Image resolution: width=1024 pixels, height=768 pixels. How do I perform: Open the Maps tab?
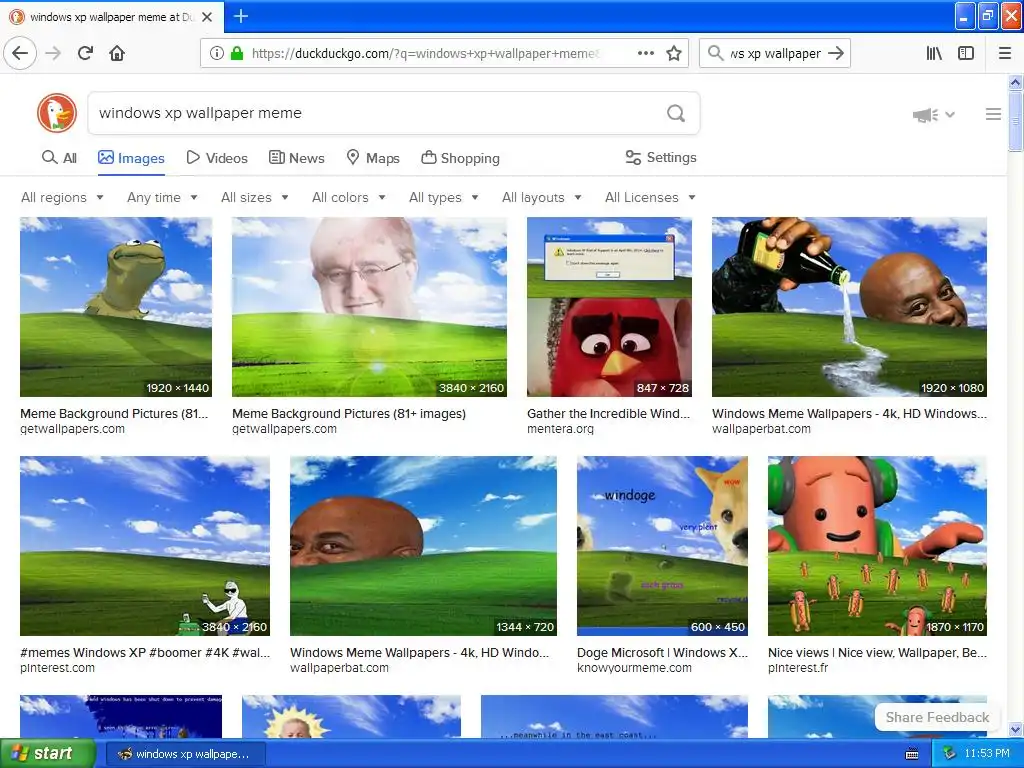372,158
